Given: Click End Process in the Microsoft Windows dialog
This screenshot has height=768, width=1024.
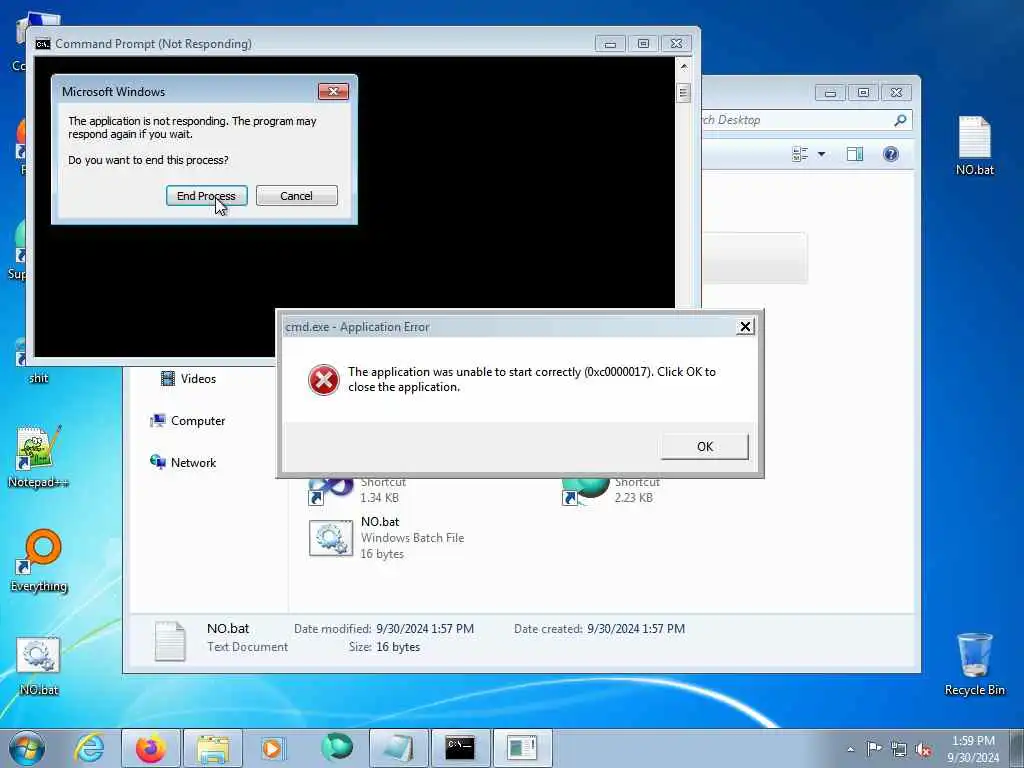Looking at the screenshot, I should pos(206,195).
